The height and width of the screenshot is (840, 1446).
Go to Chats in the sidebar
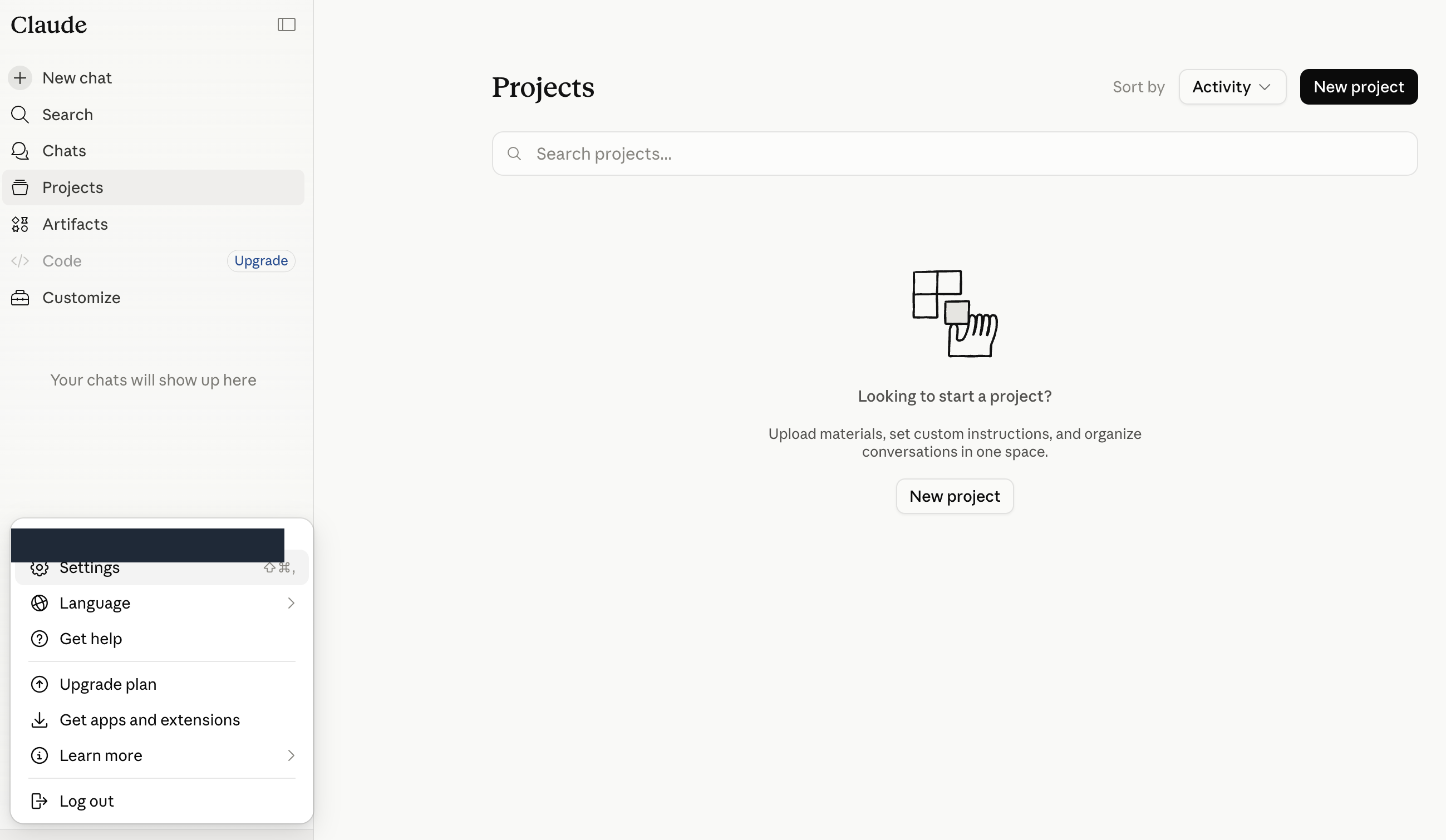click(153, 151)
